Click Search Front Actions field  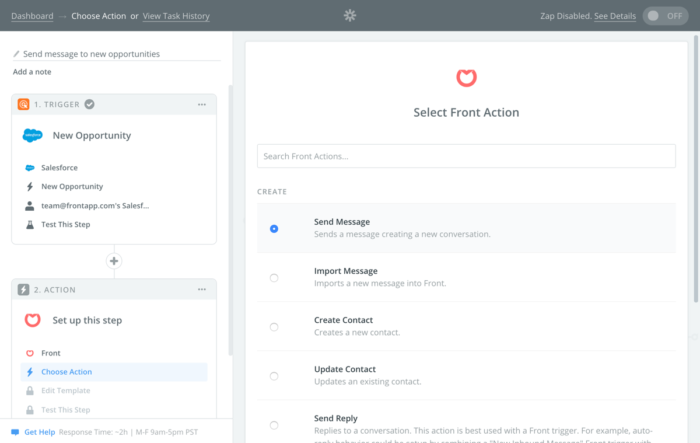point(466,156)
